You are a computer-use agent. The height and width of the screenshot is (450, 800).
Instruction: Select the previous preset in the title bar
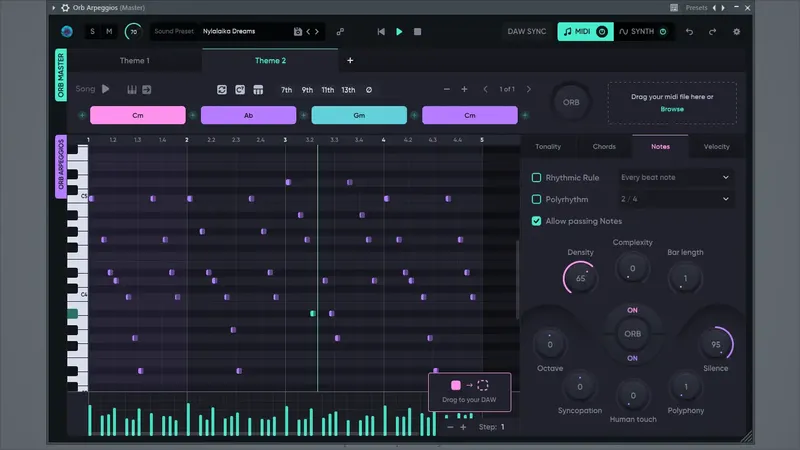pyautogui.click(x=714, y=8)
